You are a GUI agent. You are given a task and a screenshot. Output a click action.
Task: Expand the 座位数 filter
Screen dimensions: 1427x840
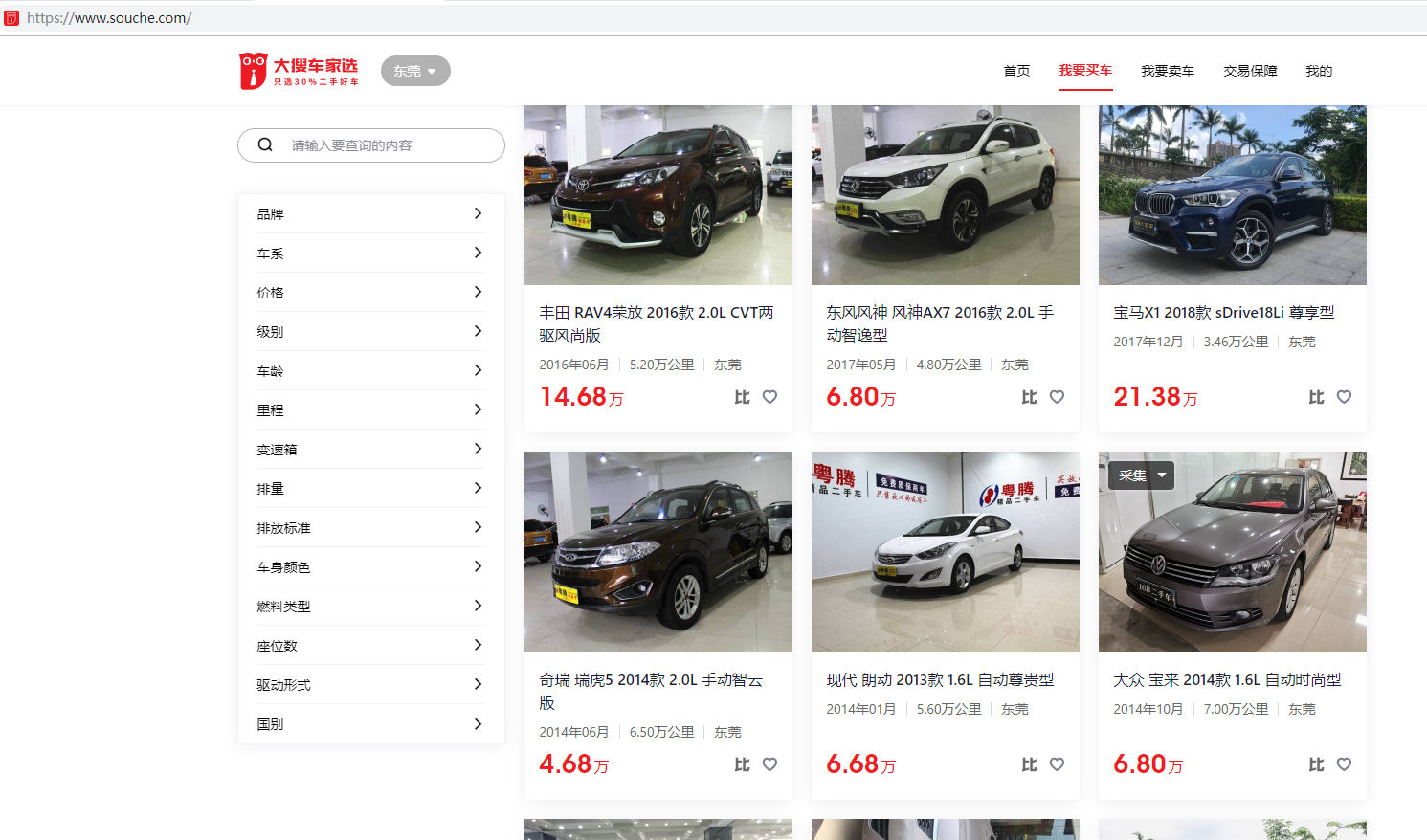[x=371, y=645]
